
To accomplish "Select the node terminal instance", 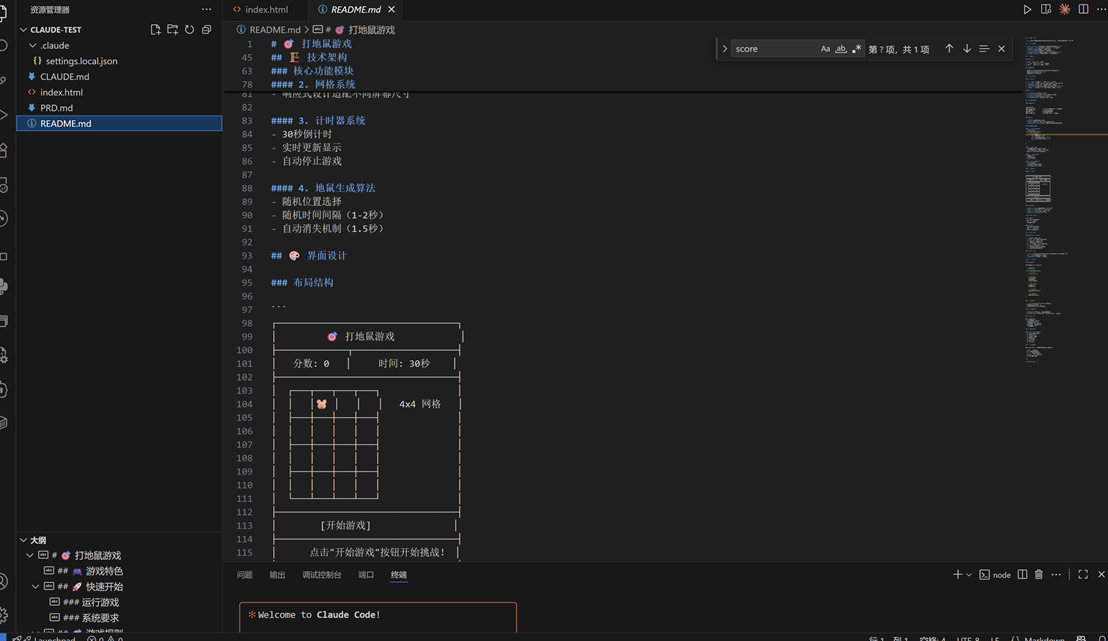I will tap(995, 575).
